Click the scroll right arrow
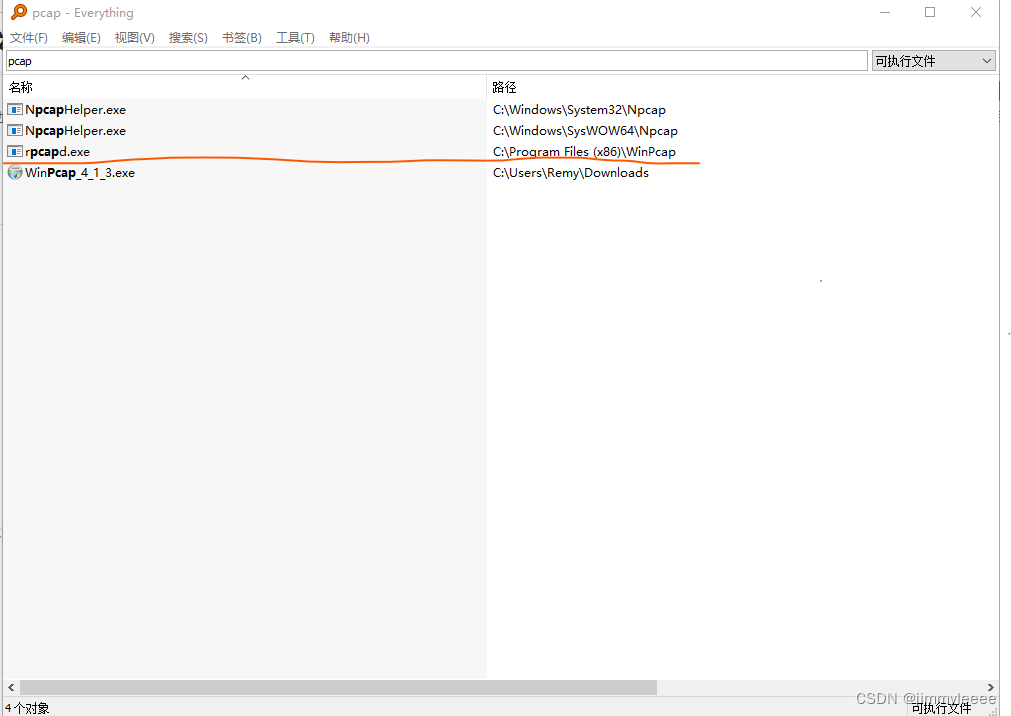 click(991, 688)
